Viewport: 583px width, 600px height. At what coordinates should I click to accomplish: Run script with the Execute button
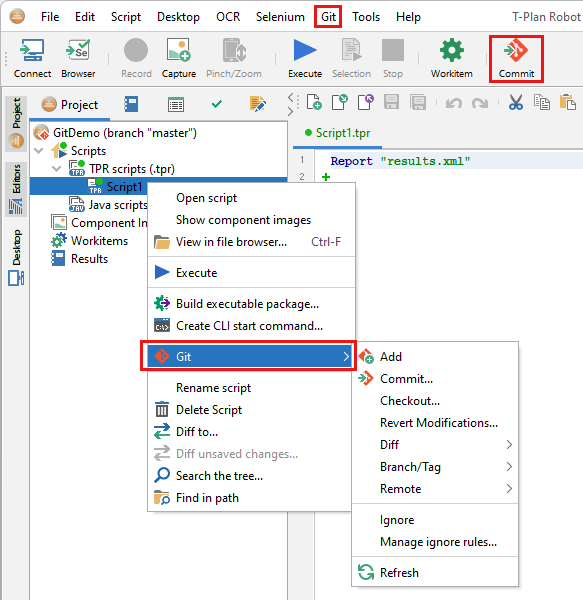point(305,58)
